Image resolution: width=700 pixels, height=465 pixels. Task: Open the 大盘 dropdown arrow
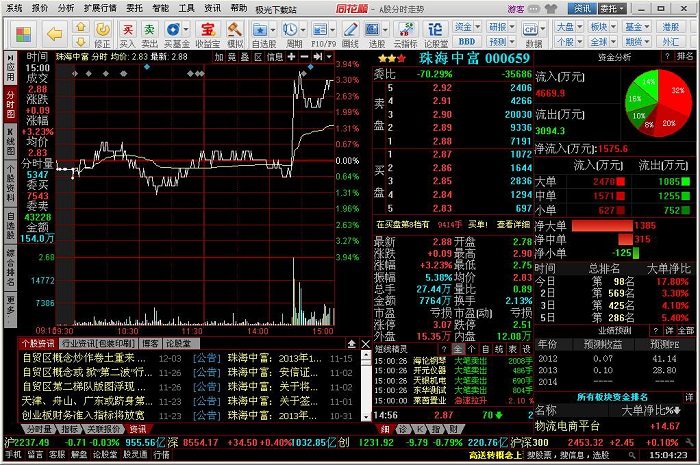point(579,27)
